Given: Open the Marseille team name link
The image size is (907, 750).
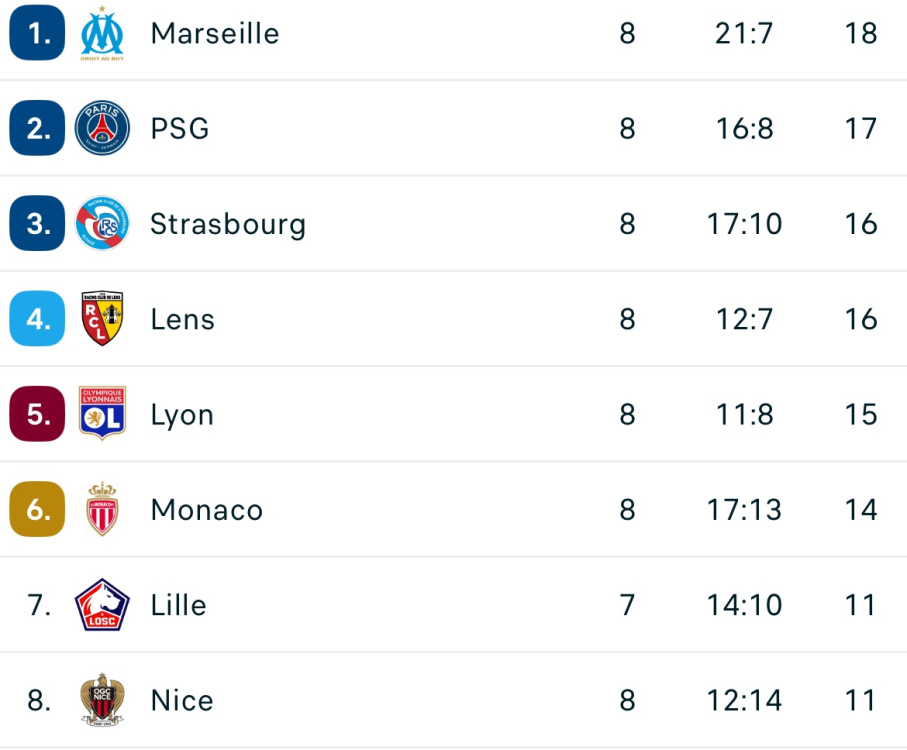Looking at the screenshot, I should (x=215, y=33).
